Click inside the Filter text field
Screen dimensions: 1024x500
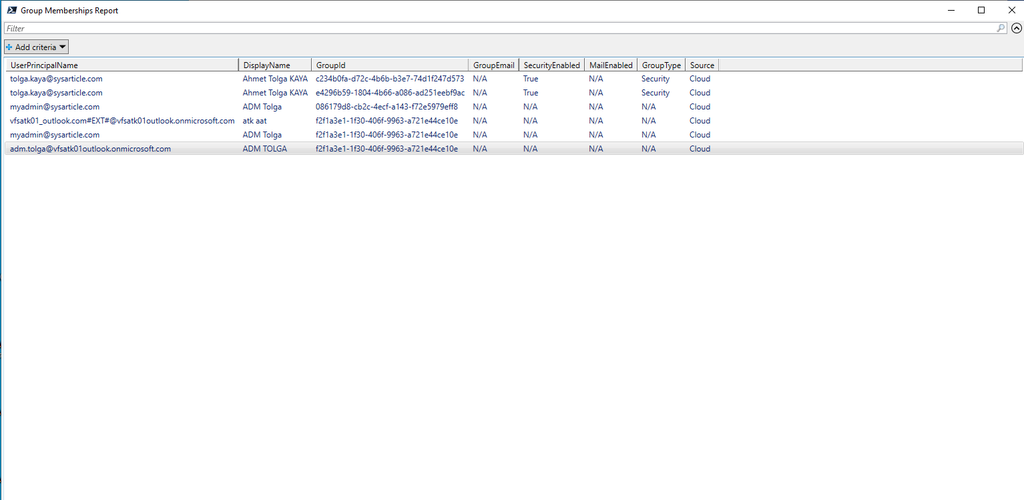pyautogui.click(x=500, y=29)
